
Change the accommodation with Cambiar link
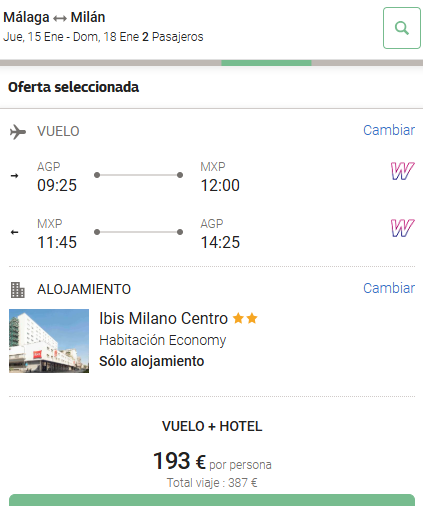389,288
